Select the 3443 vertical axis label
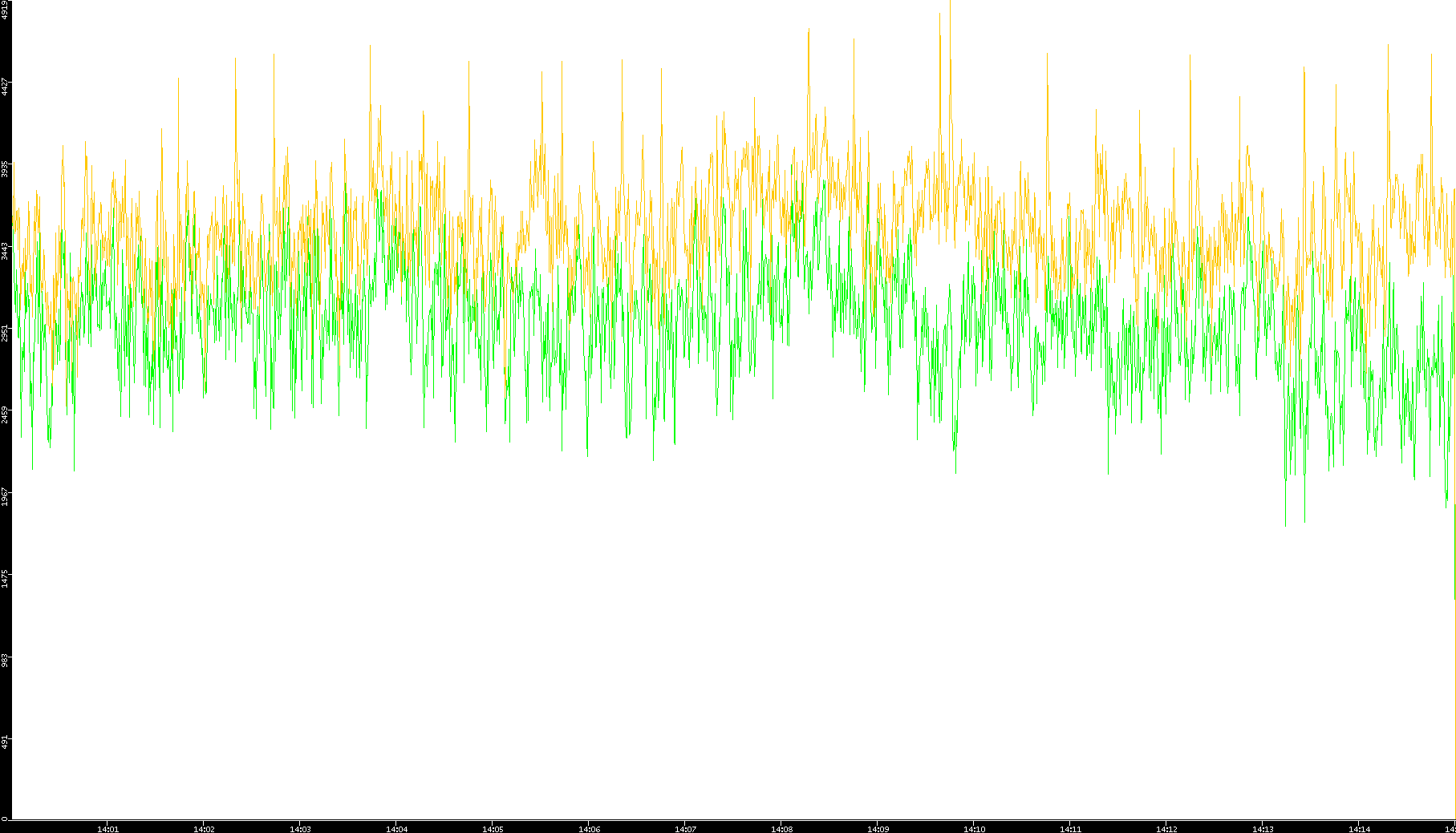Viewport: 1456px width, 833px height. pos(5,251)
